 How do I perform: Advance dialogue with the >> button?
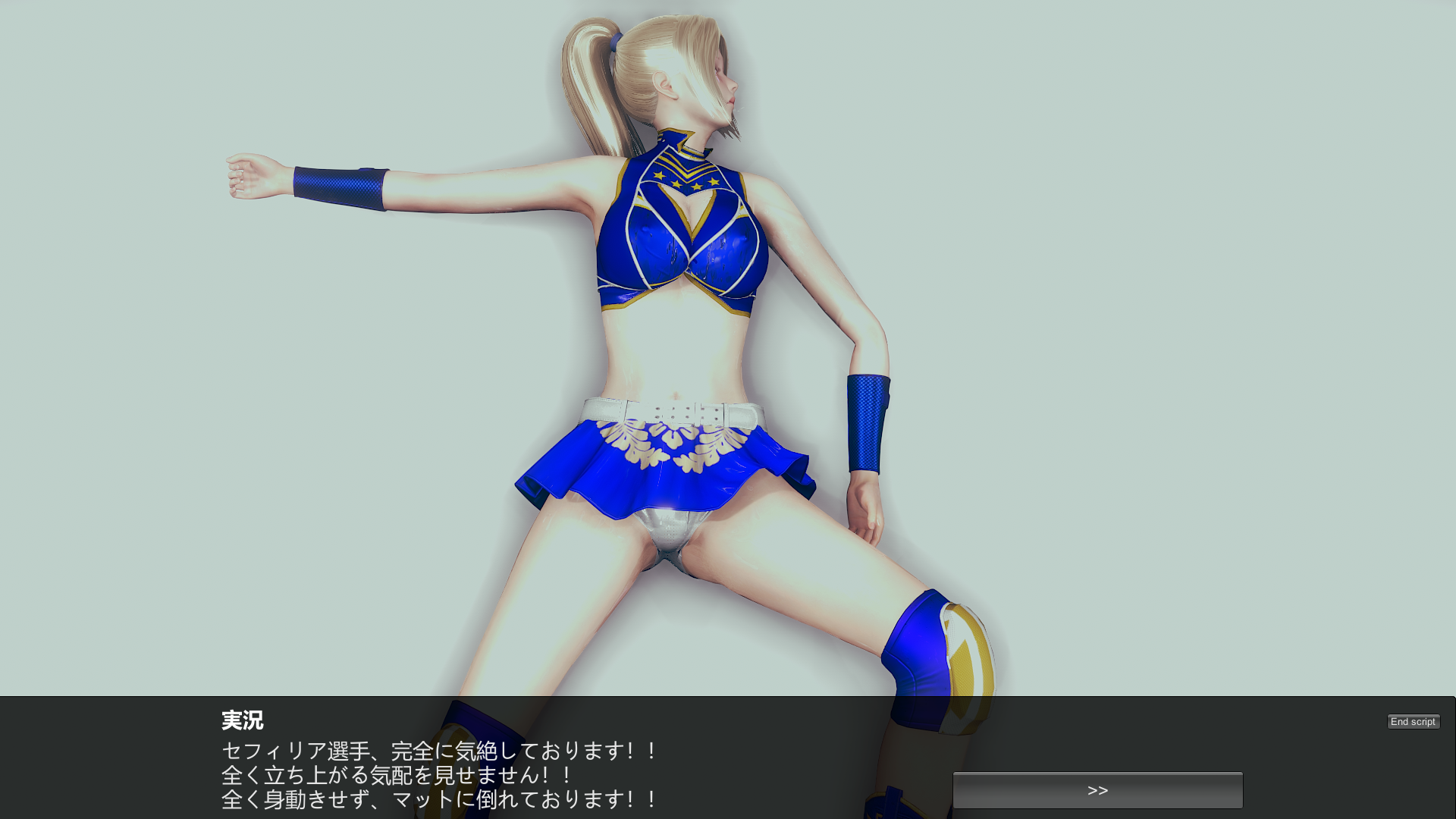coord(1097,790)
